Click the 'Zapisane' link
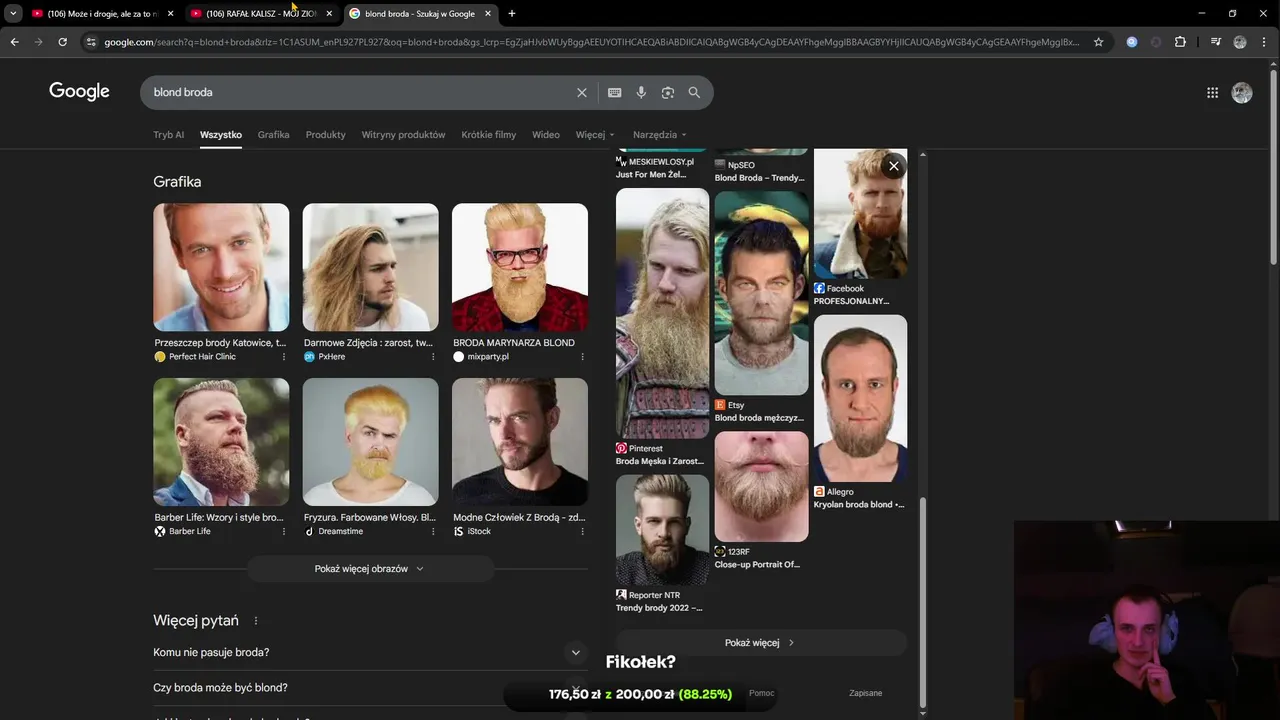This screenshot has height=720, width=1280. tap(866, 693)
